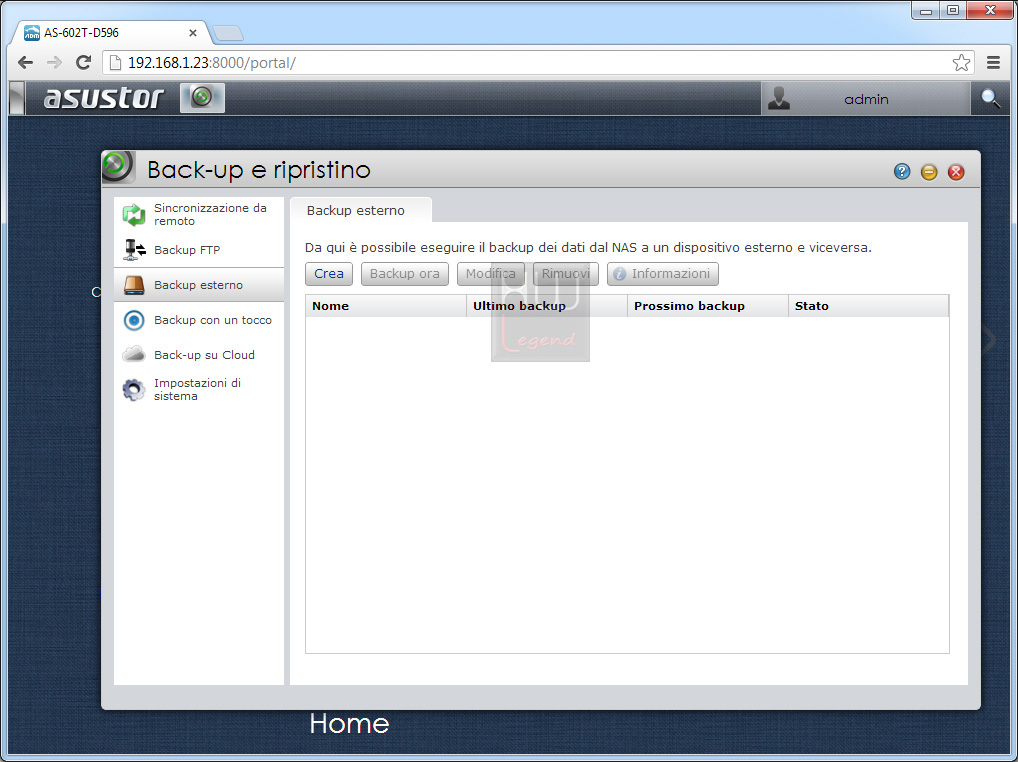
Task: Click the Back-up e ripristino taskbar app icon
Action: pyautogui.click(x=203, y=98)
